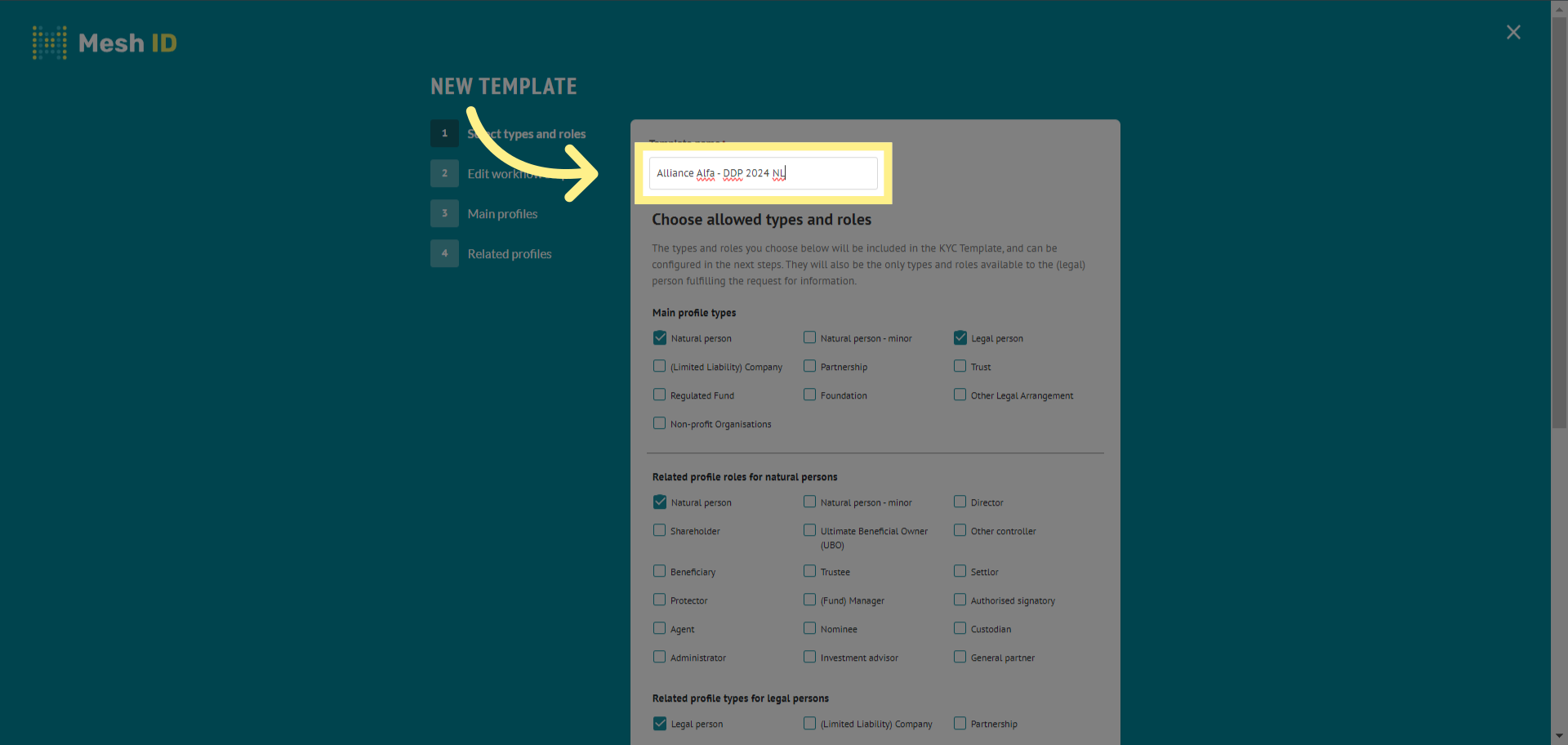Click the step 4 numbered square
This screenshot has width=1568, height=745.
click(444, 253)
